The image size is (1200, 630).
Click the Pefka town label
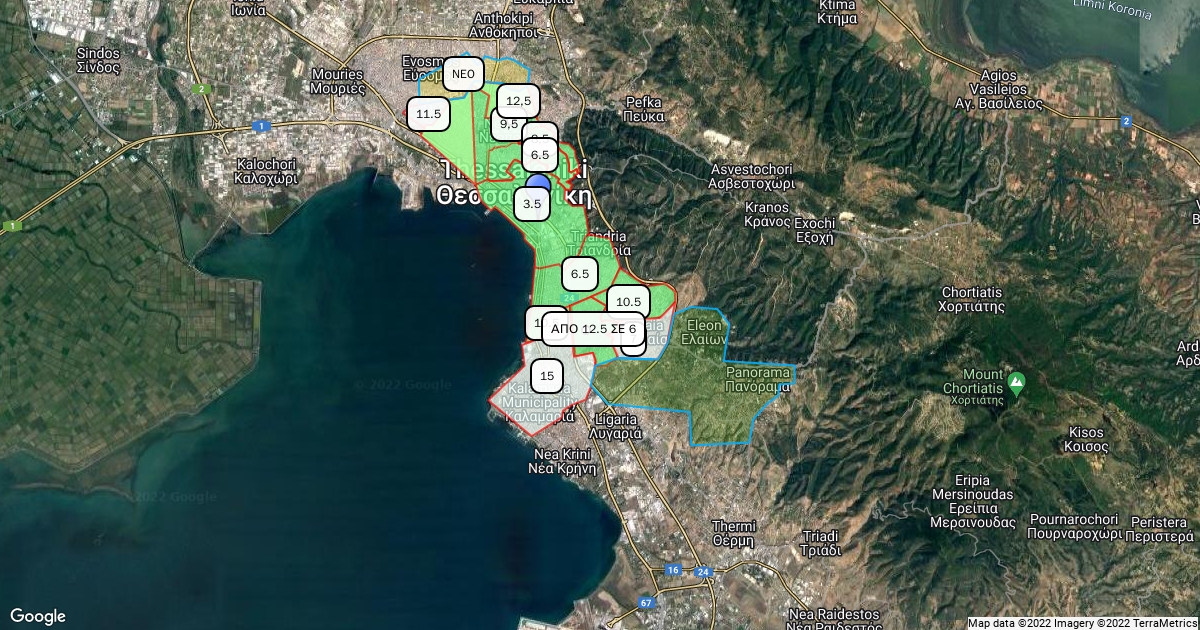click(644, 109)
